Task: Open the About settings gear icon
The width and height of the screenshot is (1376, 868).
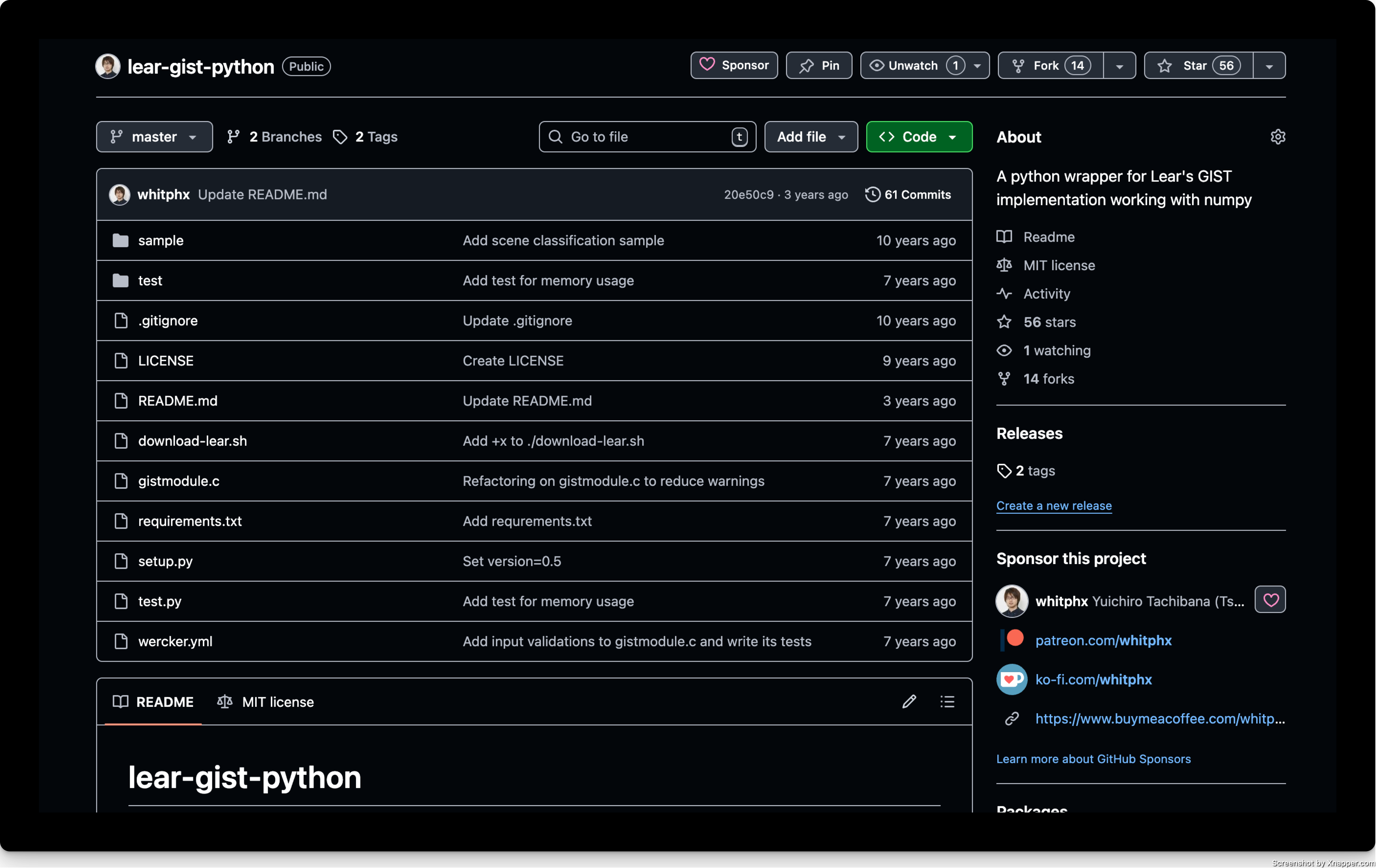Action: click(x=1278, y=137)
